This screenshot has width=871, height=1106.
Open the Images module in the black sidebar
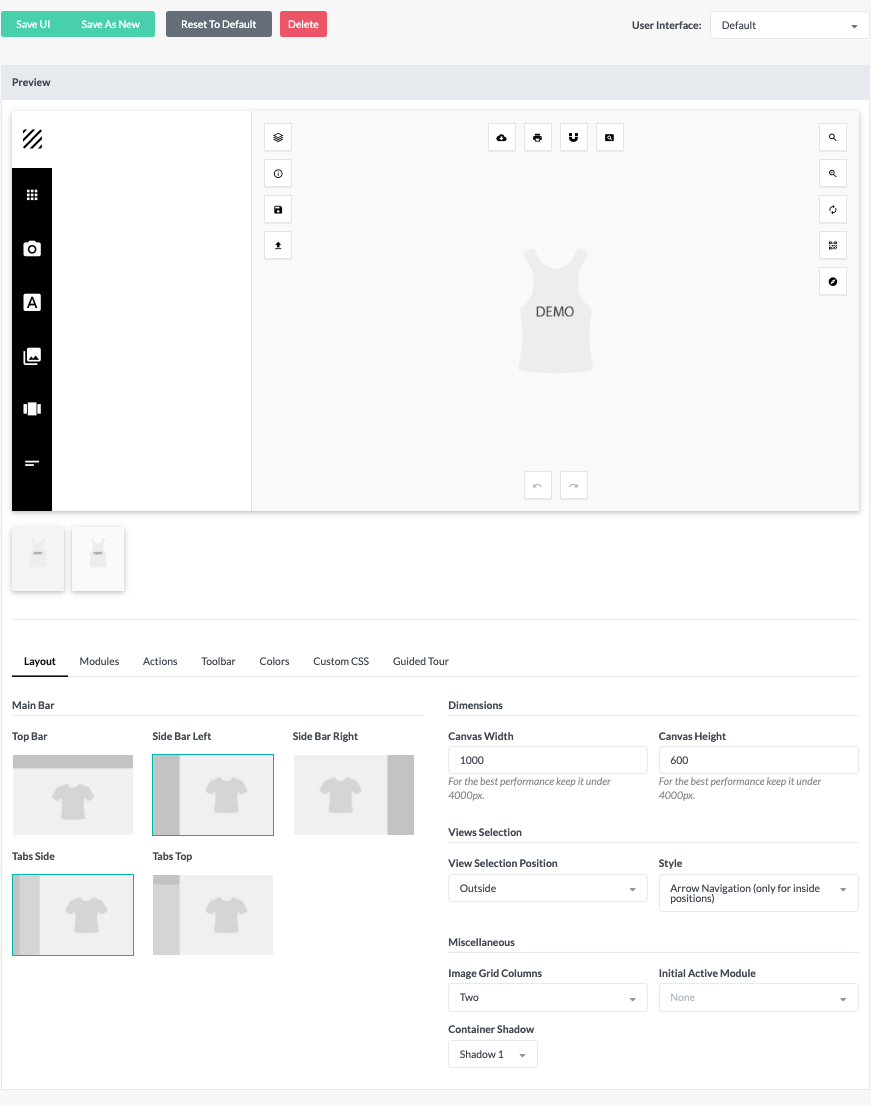32,355
